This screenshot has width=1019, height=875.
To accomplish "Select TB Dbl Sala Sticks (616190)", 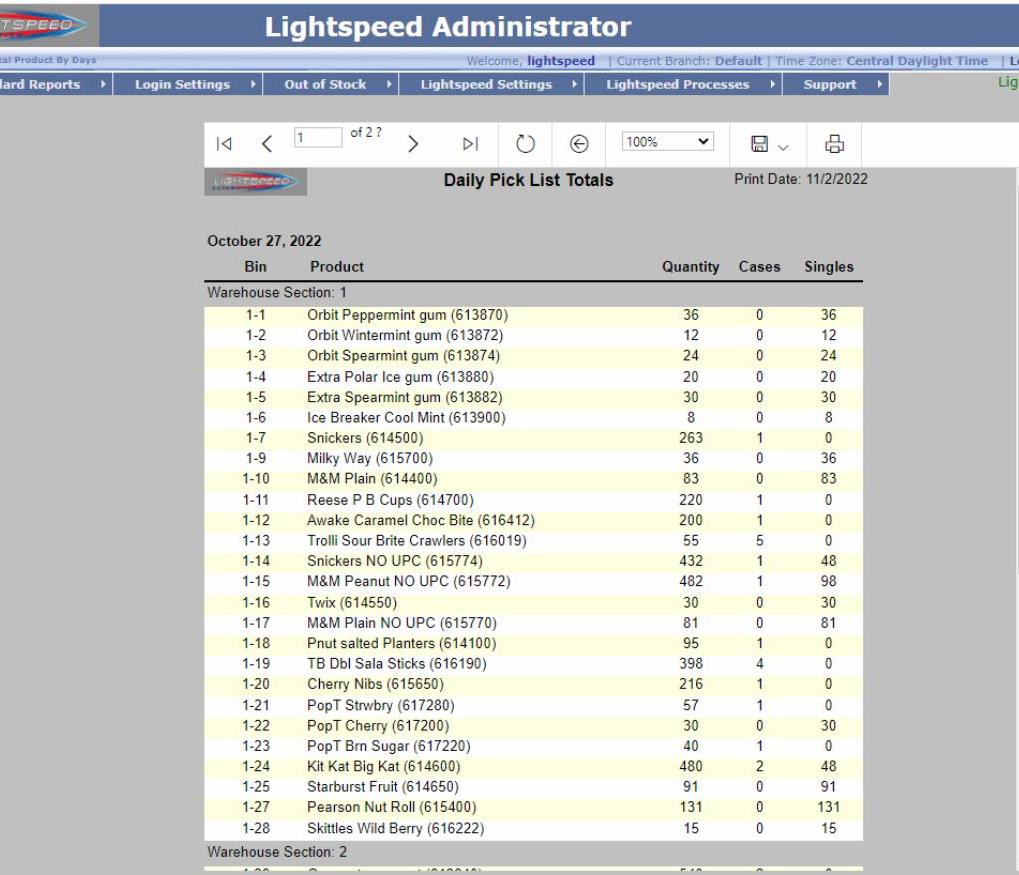I will click(x=396, y=663).
